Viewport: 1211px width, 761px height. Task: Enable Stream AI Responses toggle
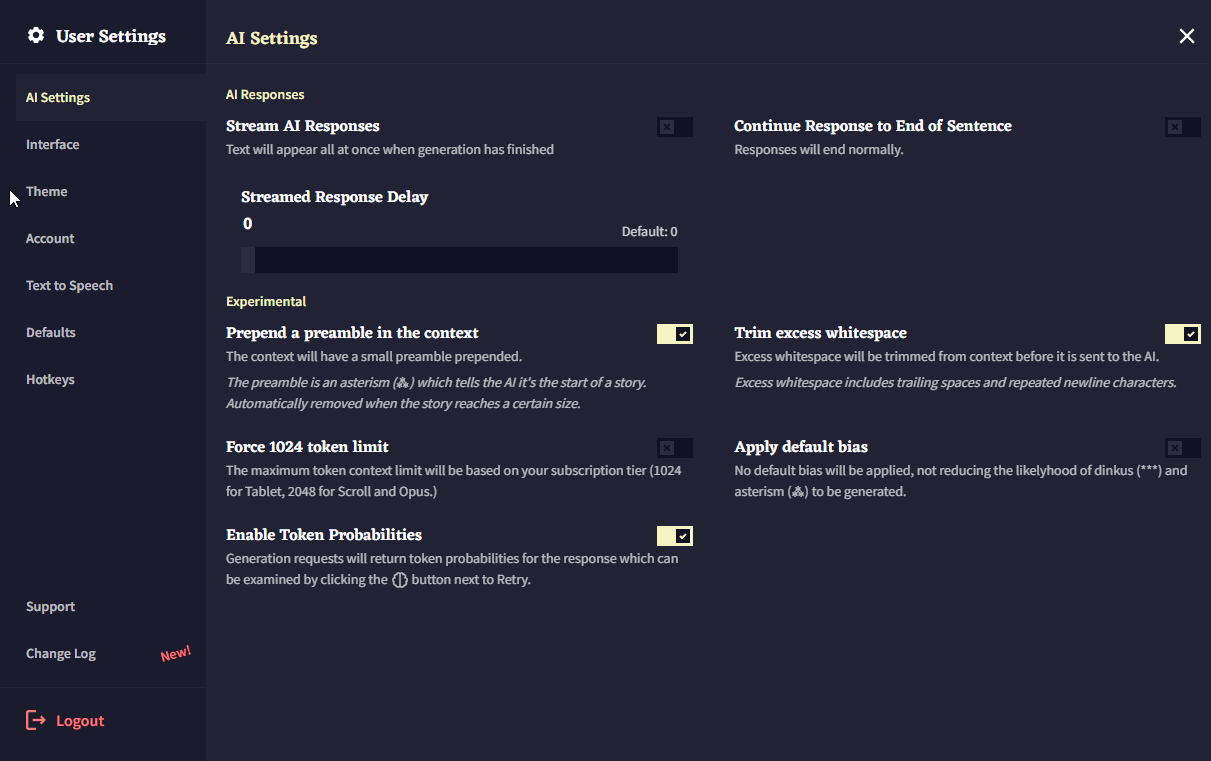tap(674, 127)
